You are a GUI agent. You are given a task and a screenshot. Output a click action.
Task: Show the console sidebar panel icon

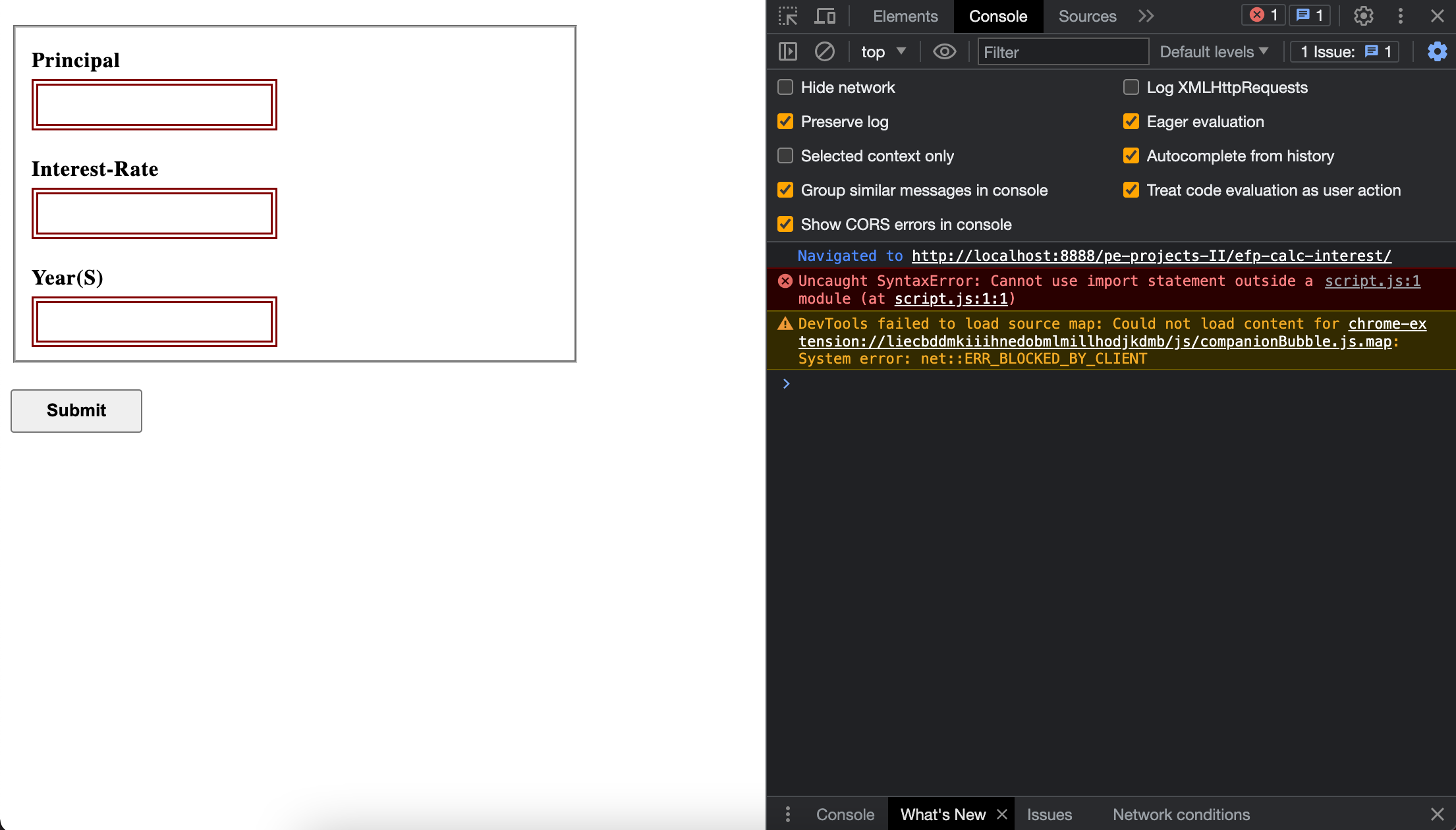tap(788, 51)
